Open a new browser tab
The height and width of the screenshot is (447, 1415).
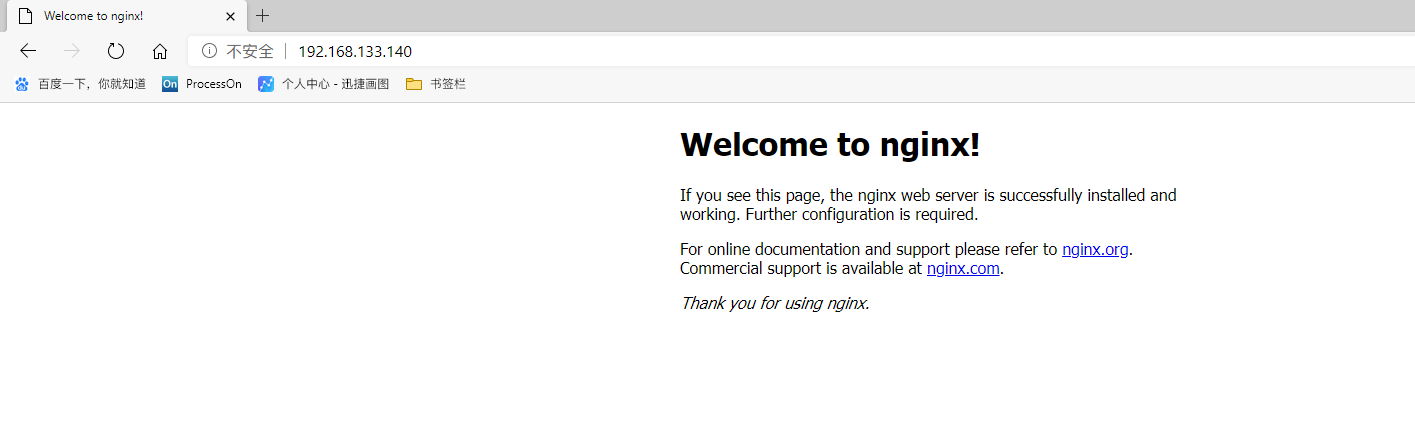tap(263, 16)
